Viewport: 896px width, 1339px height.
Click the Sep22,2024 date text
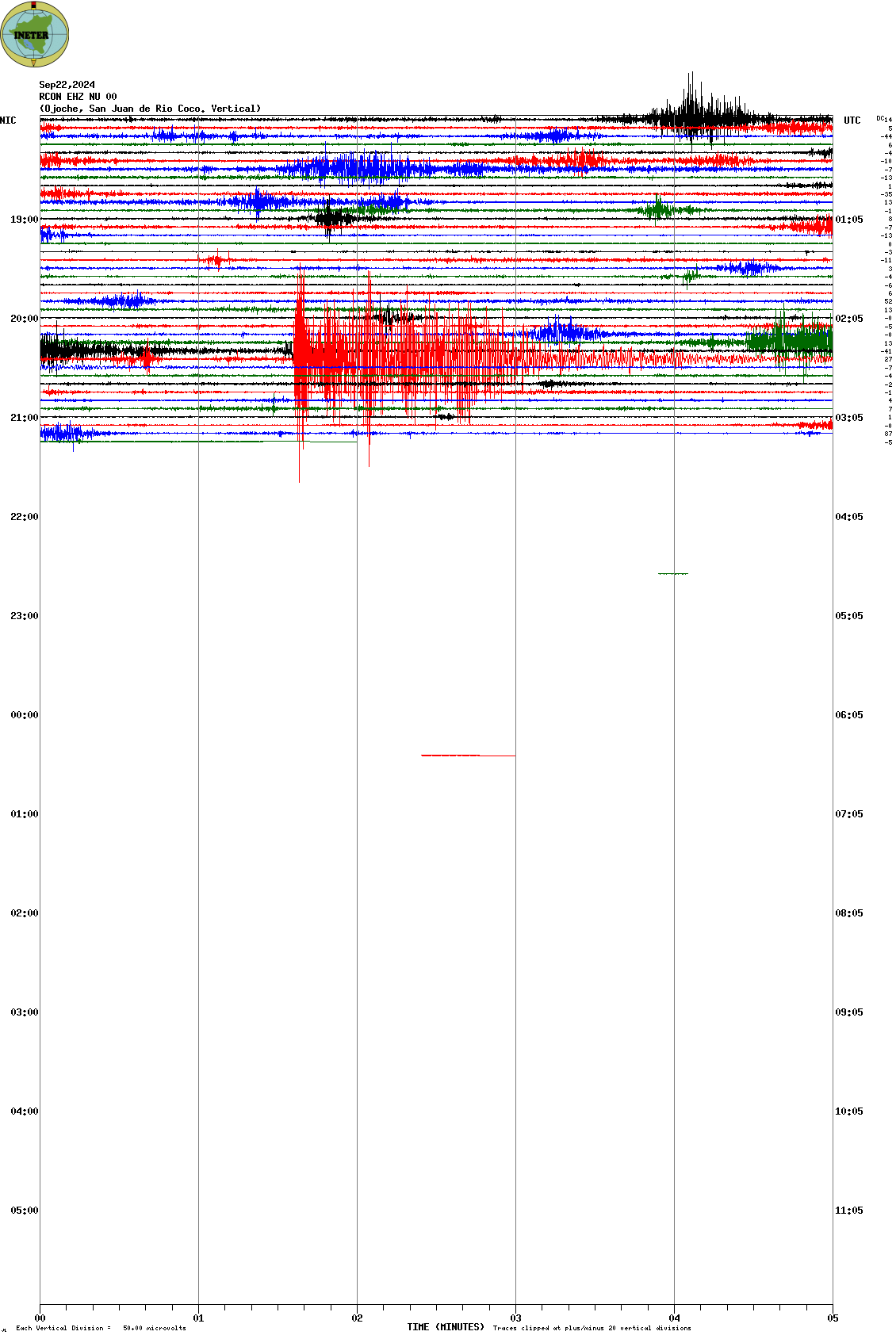(x=67, y=85)
